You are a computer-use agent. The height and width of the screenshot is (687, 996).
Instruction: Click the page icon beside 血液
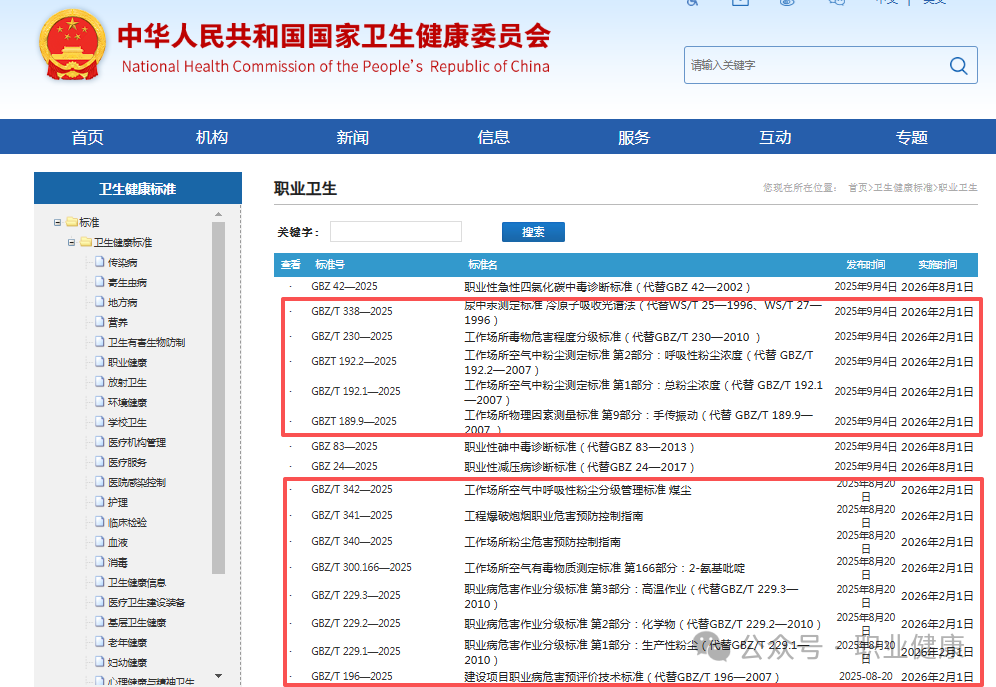[99, 542]
